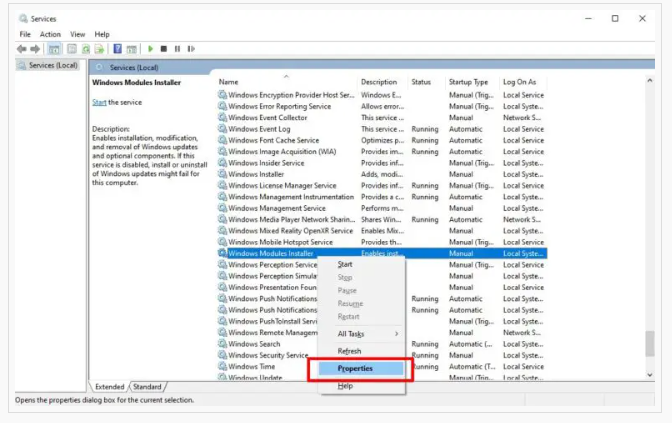Click the scrollbar down arrow
Screen dimensions: 672x423
pos(650,375)
